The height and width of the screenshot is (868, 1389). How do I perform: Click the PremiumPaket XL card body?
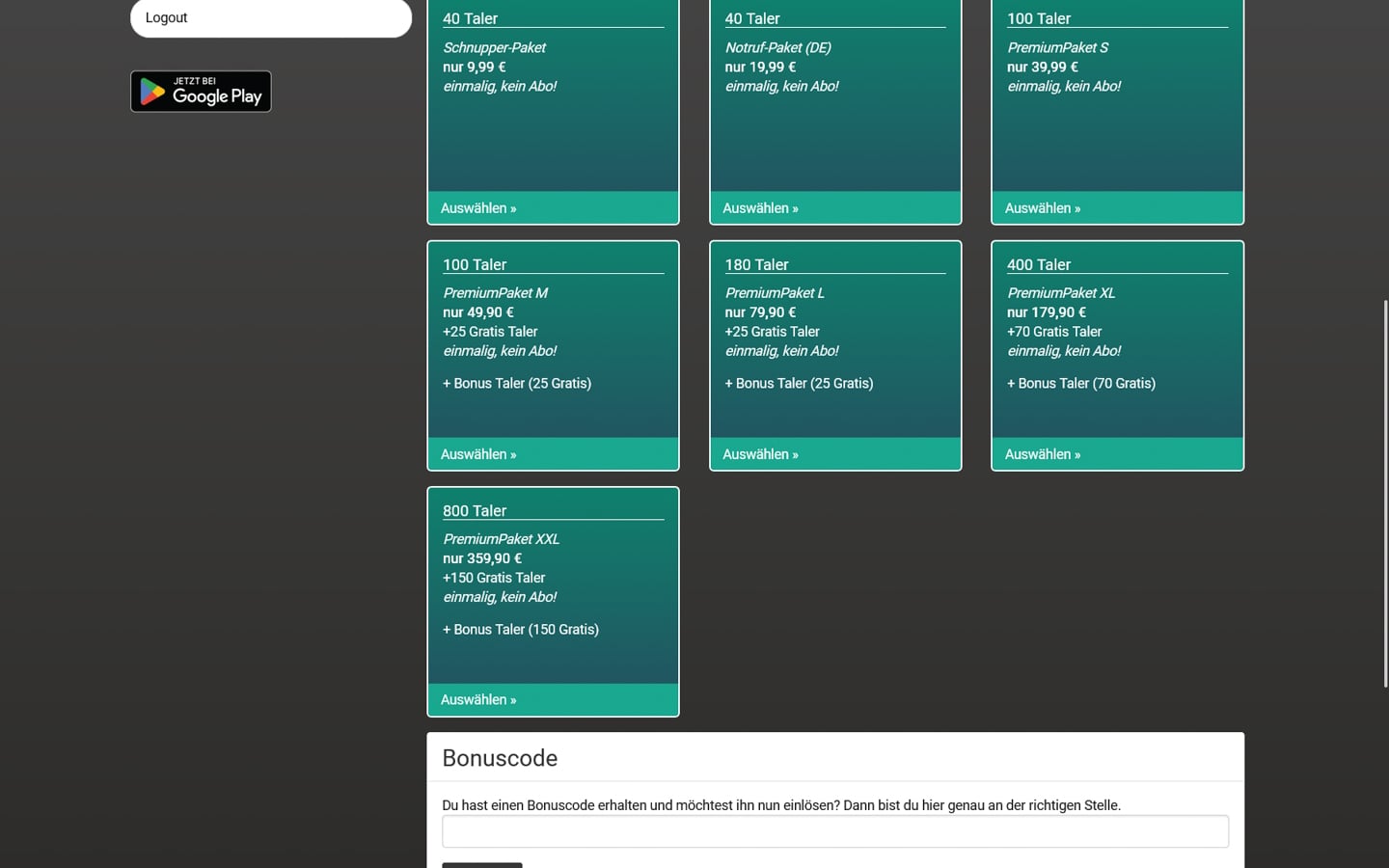click(x=1117, y=357)
